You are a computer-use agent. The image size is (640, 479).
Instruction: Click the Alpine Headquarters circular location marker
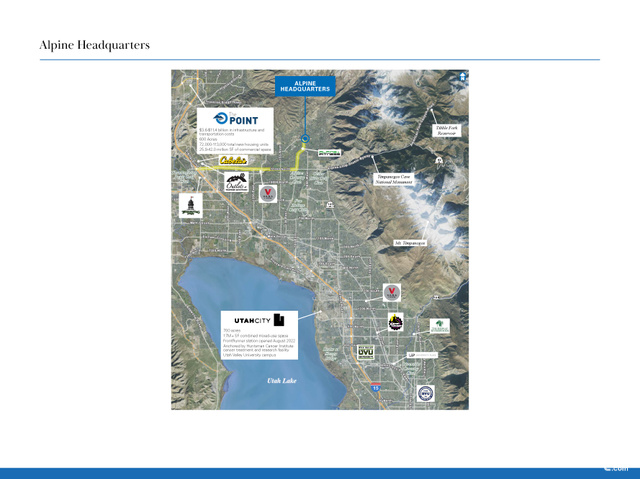pos(304,139)
